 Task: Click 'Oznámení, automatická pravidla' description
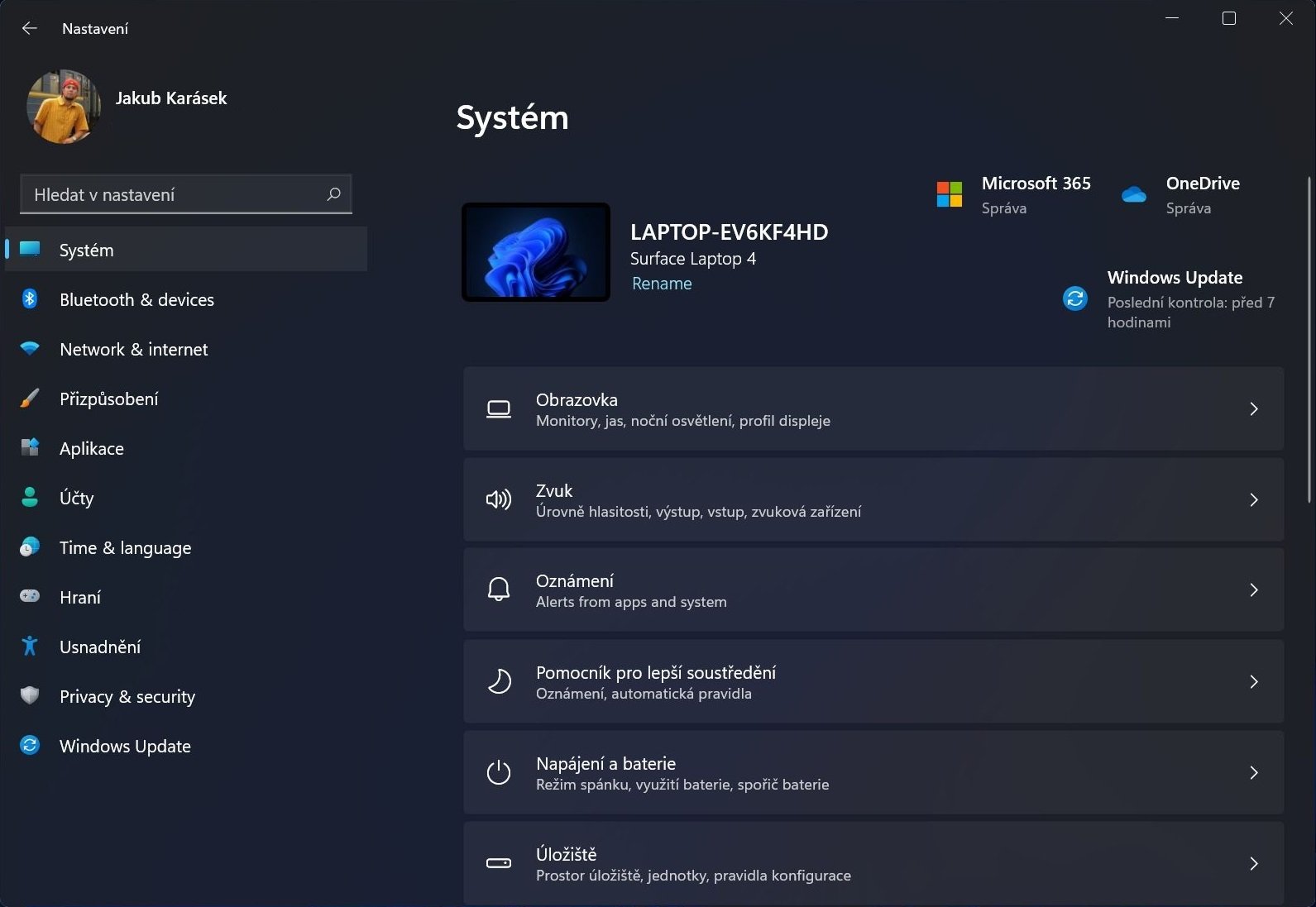click(644, 694)
